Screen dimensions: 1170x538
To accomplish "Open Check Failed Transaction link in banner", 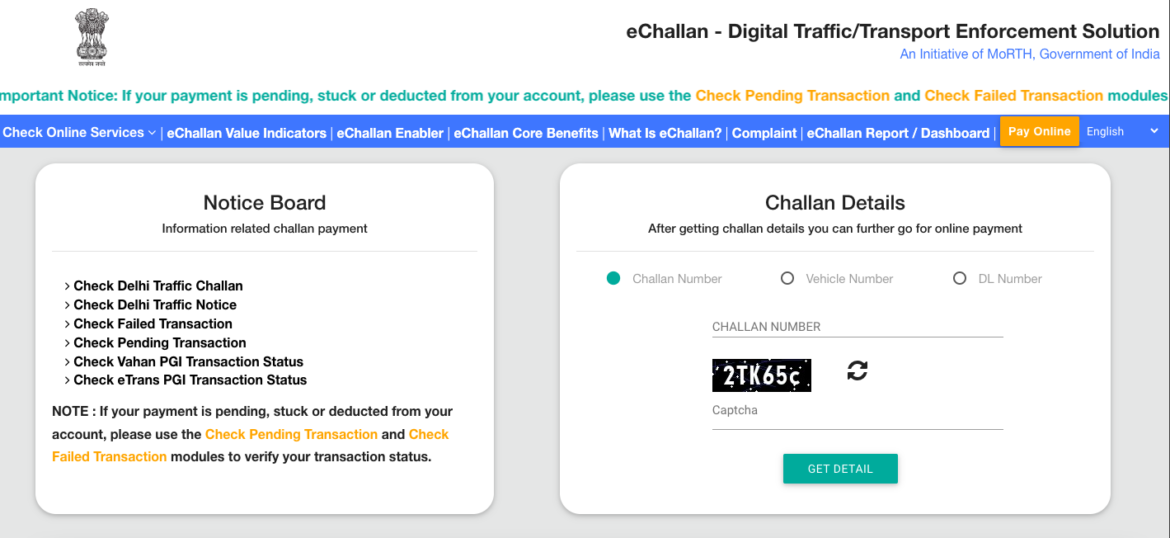I will (x=1013, y=96).
